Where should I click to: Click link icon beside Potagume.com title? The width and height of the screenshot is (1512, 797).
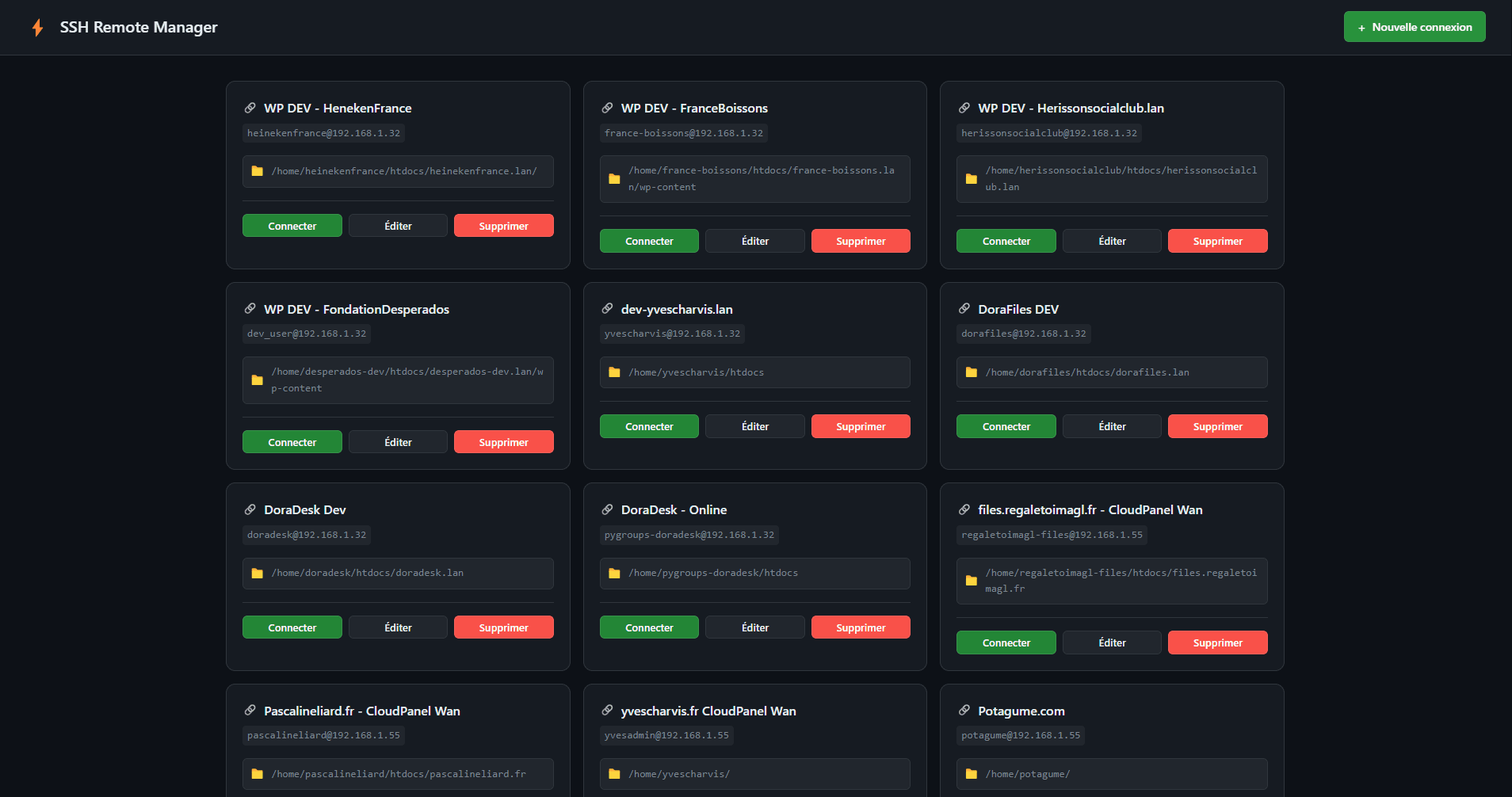(964, 711)
